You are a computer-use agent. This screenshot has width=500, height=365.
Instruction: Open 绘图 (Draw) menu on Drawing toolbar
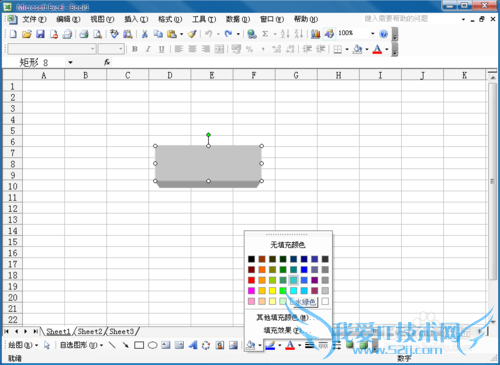23,345
